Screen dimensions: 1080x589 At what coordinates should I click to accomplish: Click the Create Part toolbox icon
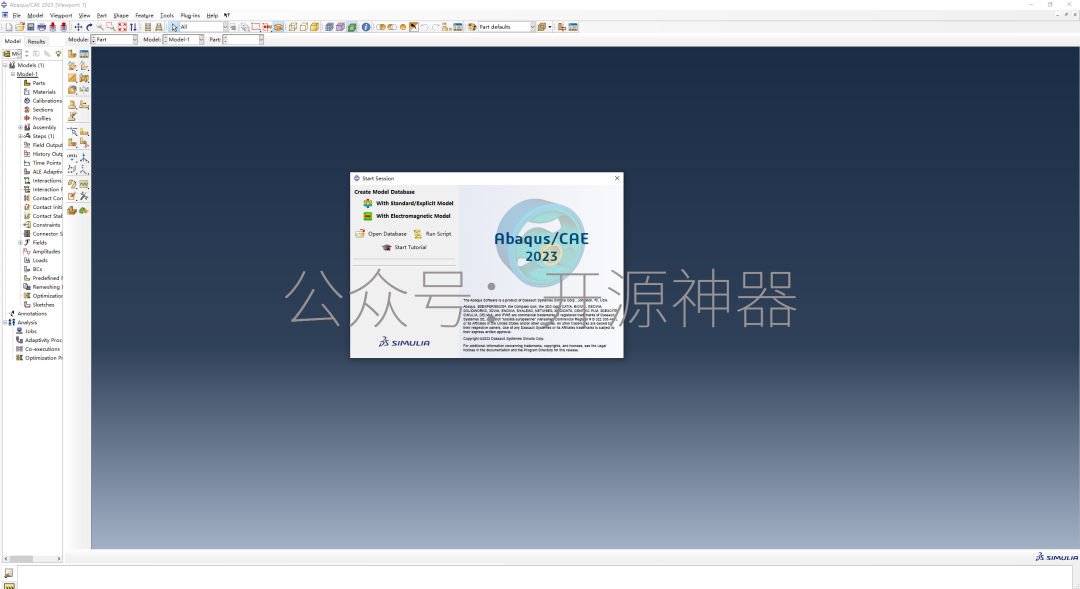pos(72,54)
